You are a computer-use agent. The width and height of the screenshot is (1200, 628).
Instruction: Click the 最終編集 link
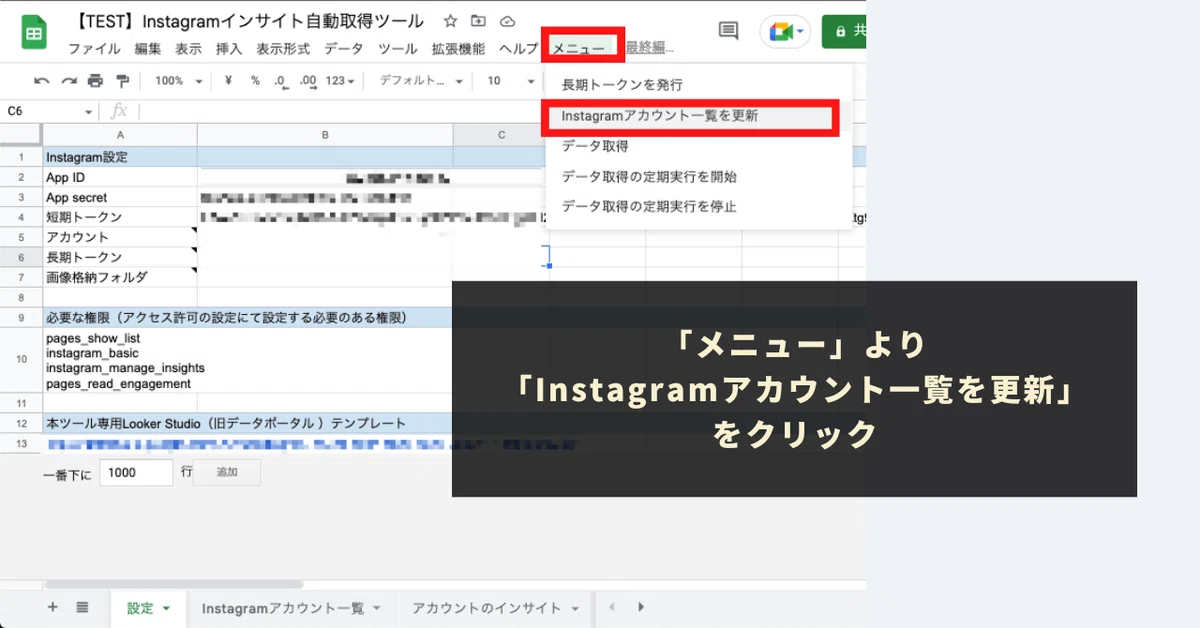tap(650, 48)
